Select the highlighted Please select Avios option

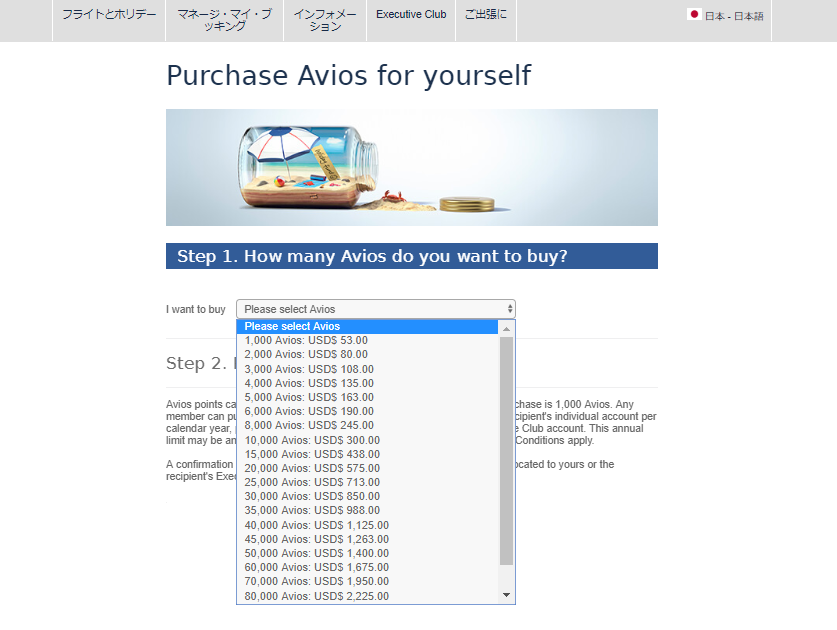[x=292, y=326]
